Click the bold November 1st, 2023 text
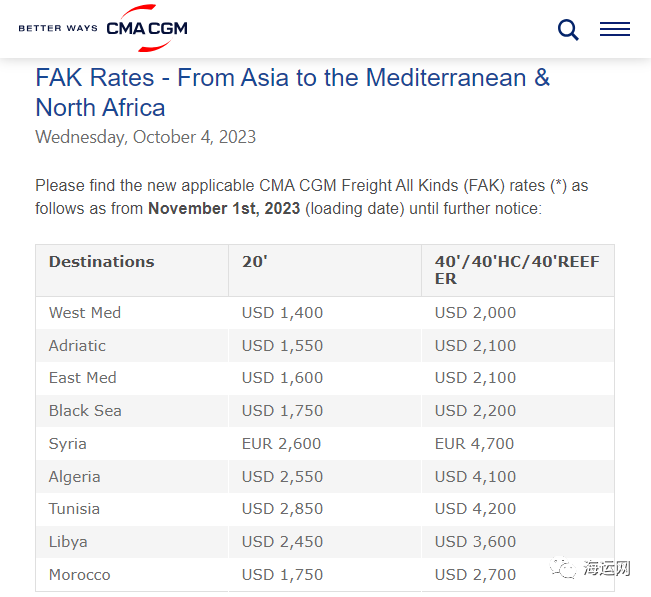 [x=224, y=208]
